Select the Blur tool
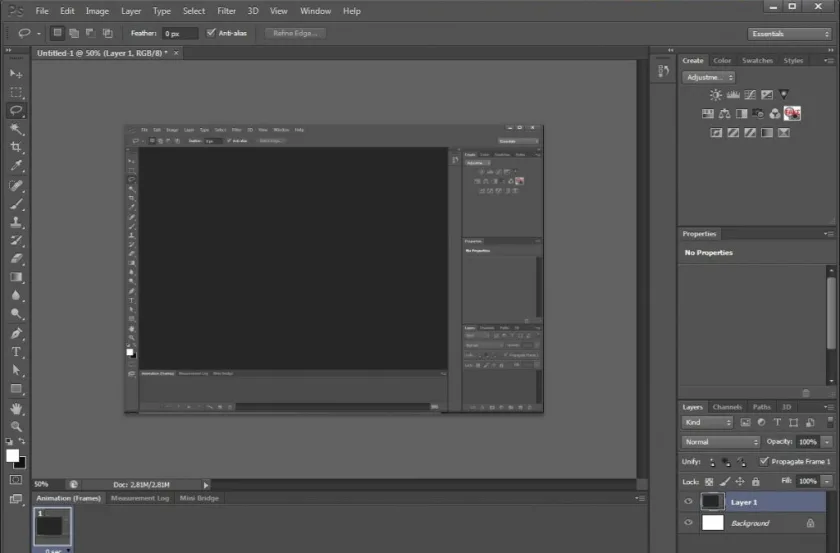The height and width of the screenshot is (553, 840). coord(16,295)
